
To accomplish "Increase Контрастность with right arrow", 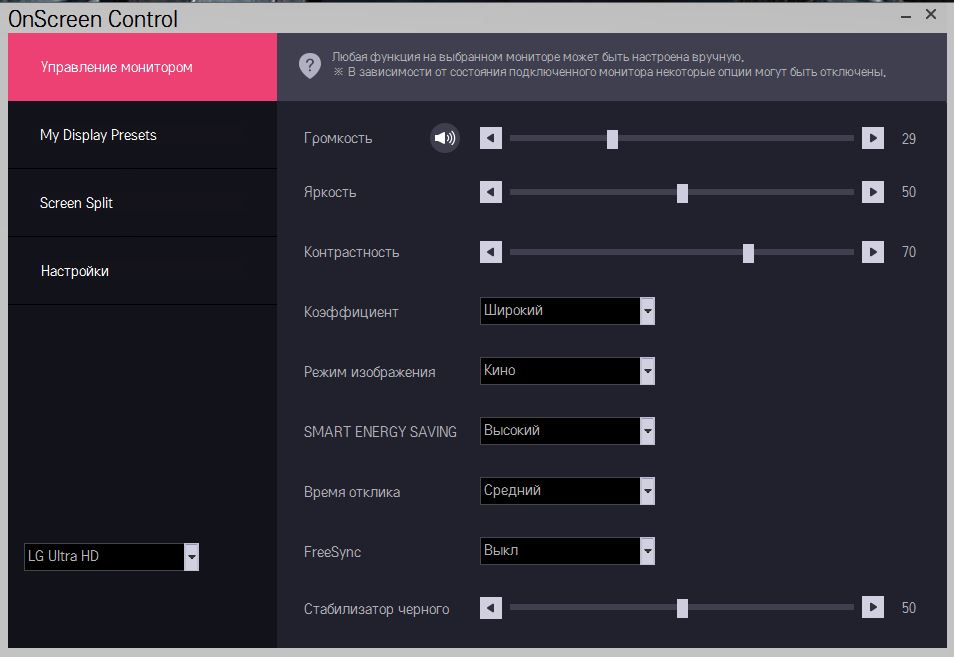I will point(873,252).
